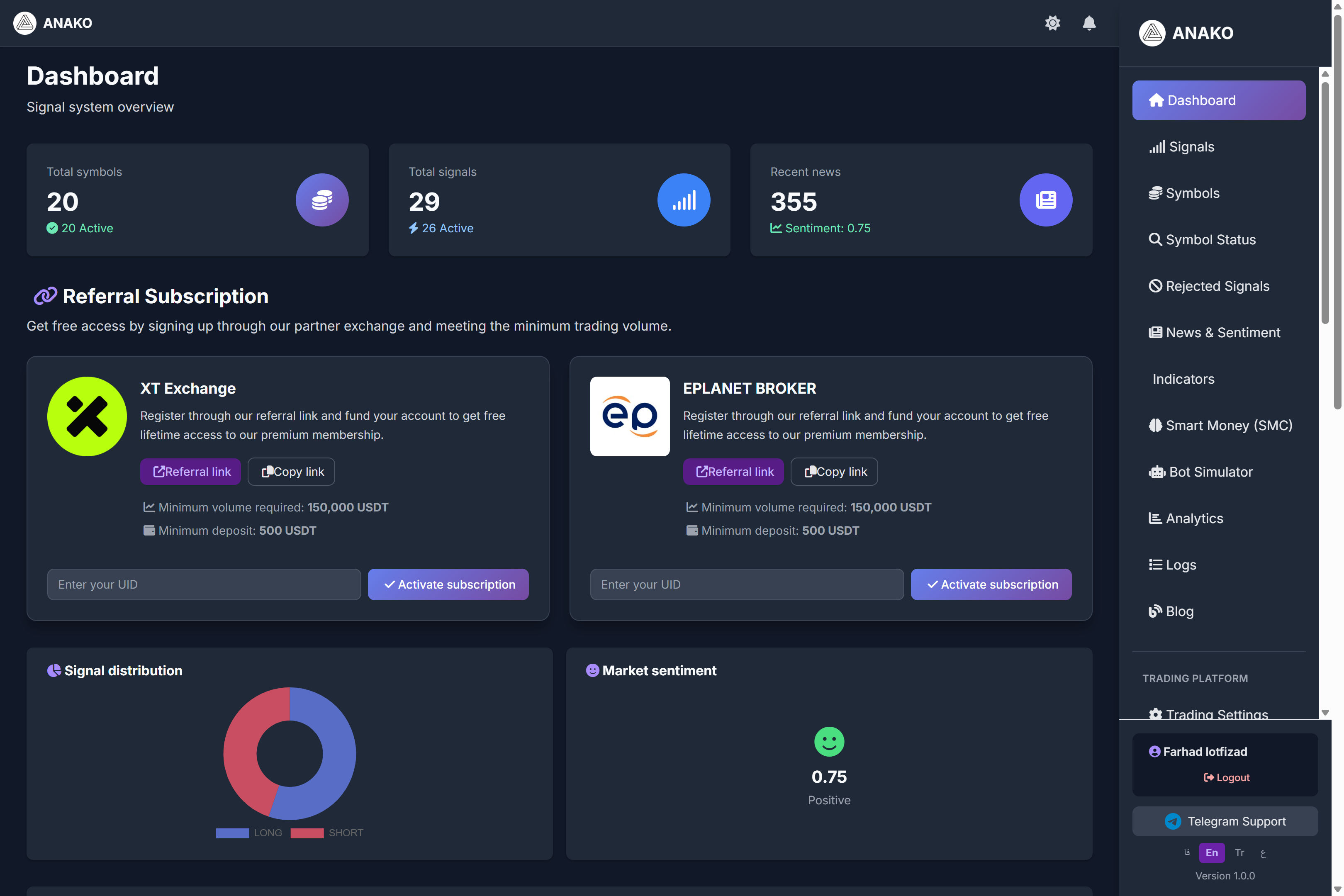Screen dimensions: 1344x896
Task: Open the Blog page
Action: point(1219,611)
